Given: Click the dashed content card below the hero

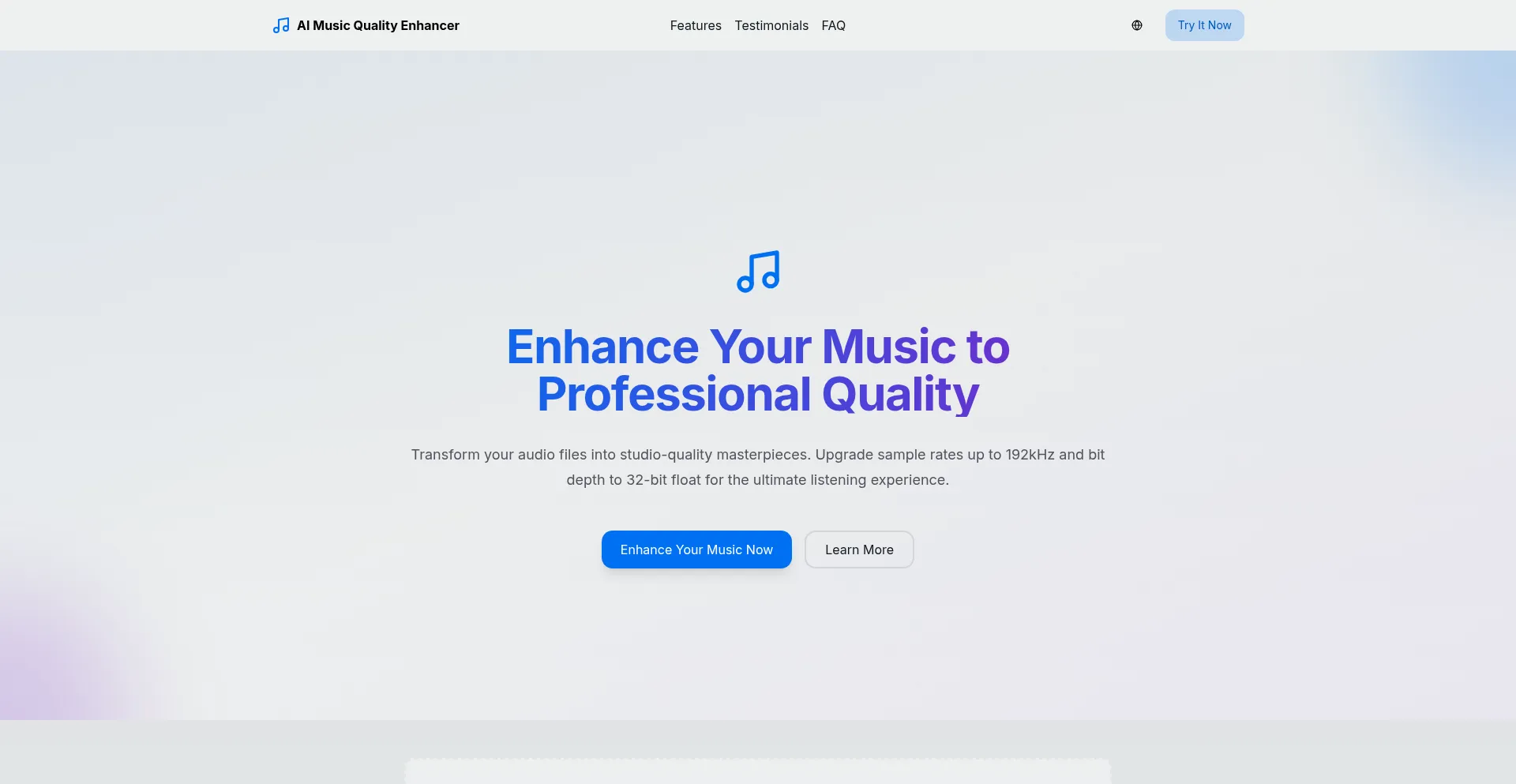Looking at the screenshot, I should point(758,771).
